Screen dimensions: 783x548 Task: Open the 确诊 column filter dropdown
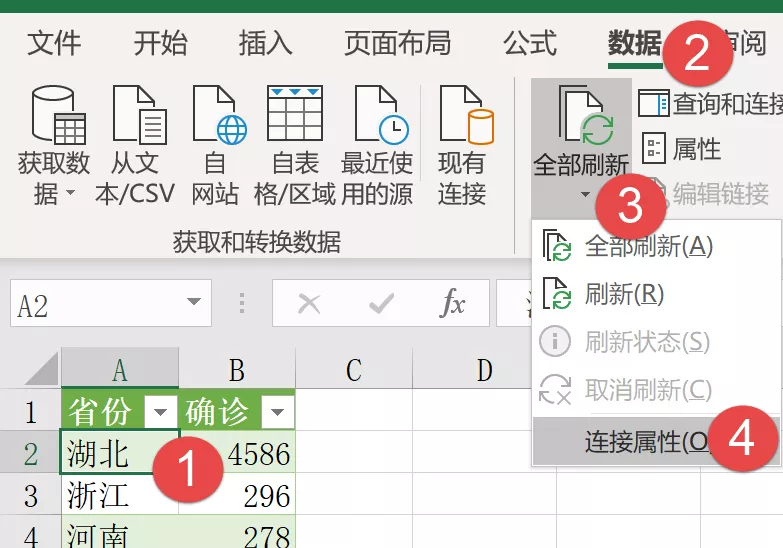coord(277,412)
